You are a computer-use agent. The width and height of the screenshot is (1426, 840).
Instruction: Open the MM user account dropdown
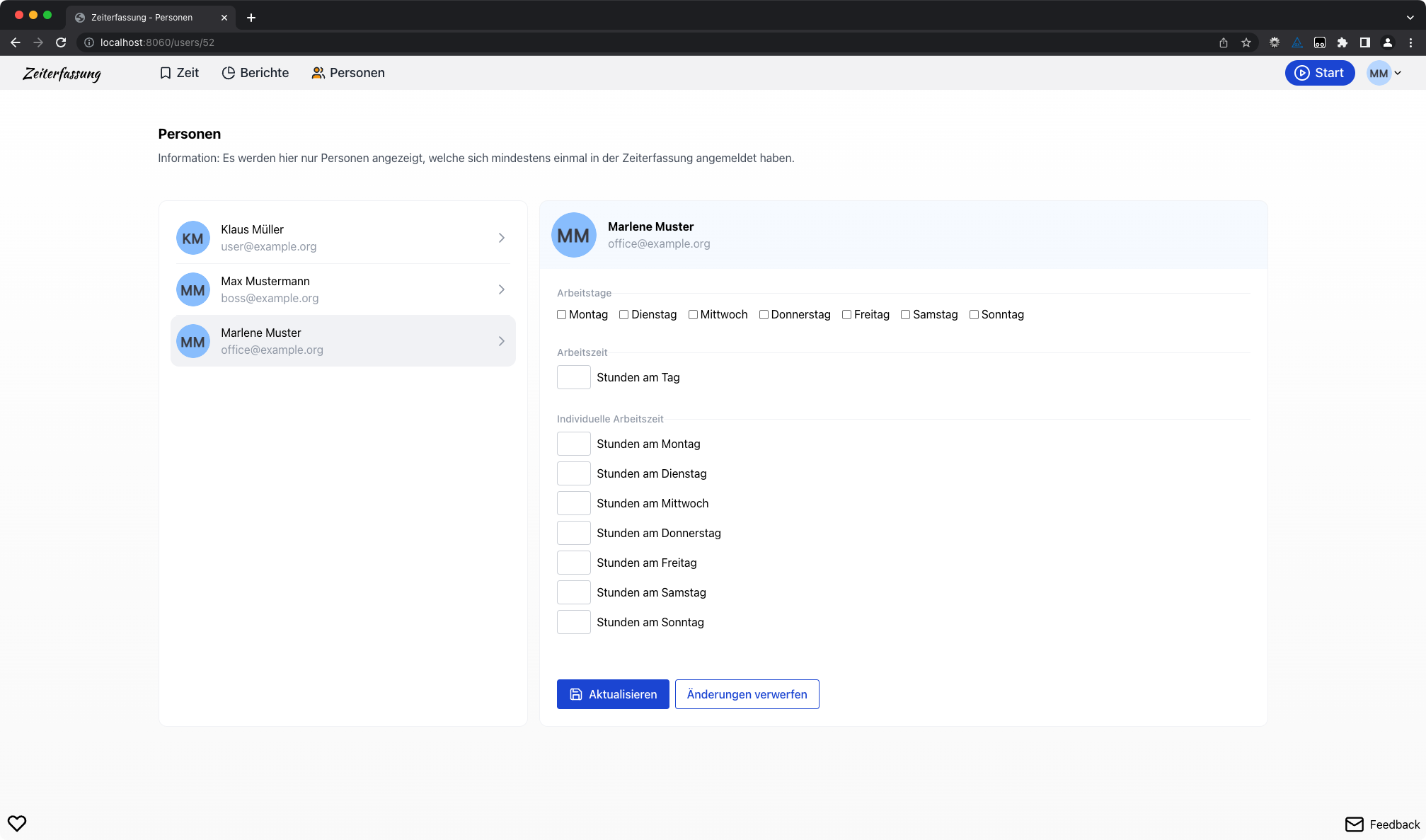tap(1384, 73)
